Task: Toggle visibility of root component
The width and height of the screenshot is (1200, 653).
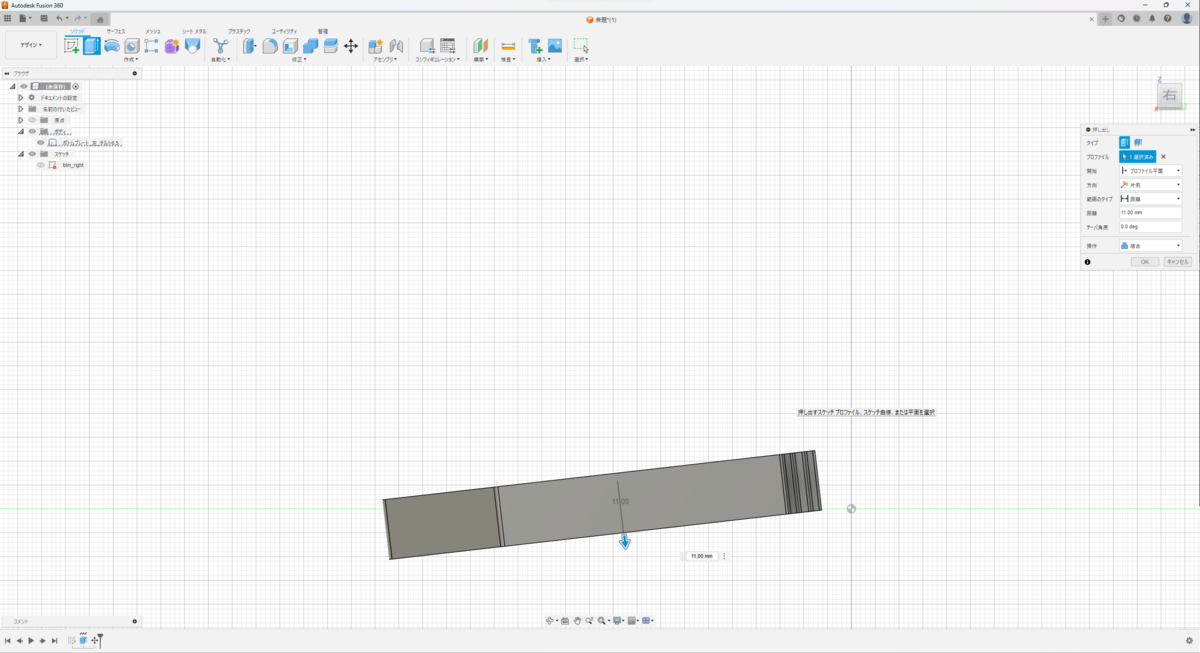Action: click(24, 86)
